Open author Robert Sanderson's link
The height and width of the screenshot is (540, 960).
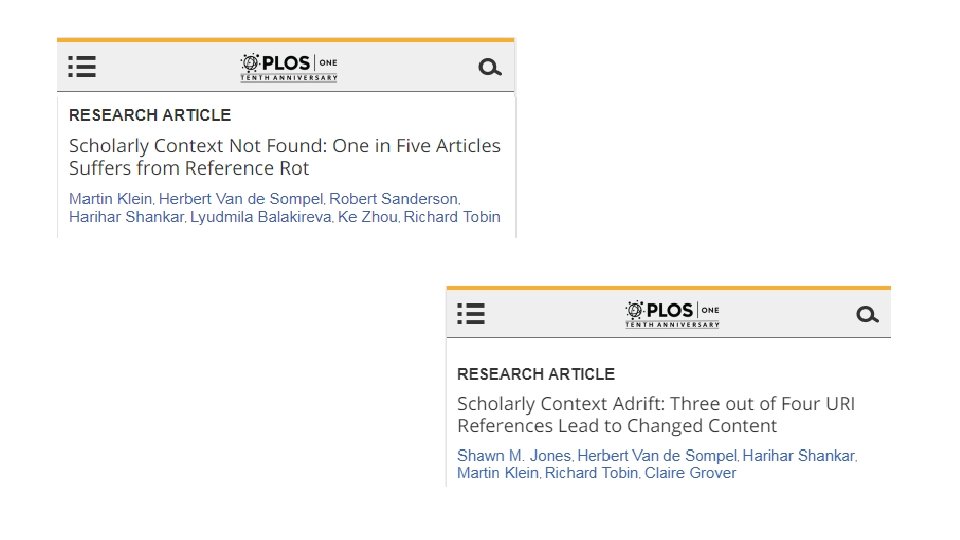pyautogui.click(x=394, y=199)
